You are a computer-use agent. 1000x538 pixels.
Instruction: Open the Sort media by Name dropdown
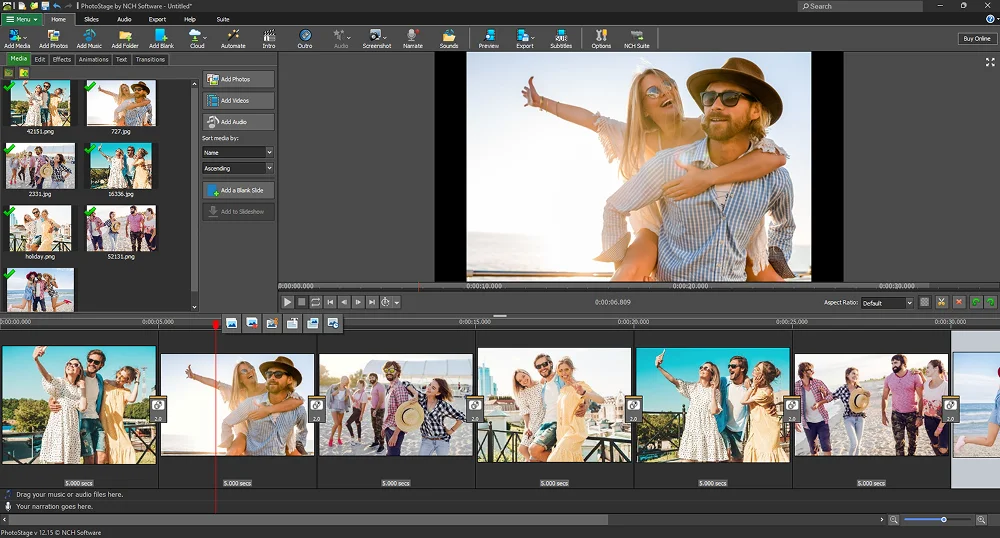coord(238,152)
